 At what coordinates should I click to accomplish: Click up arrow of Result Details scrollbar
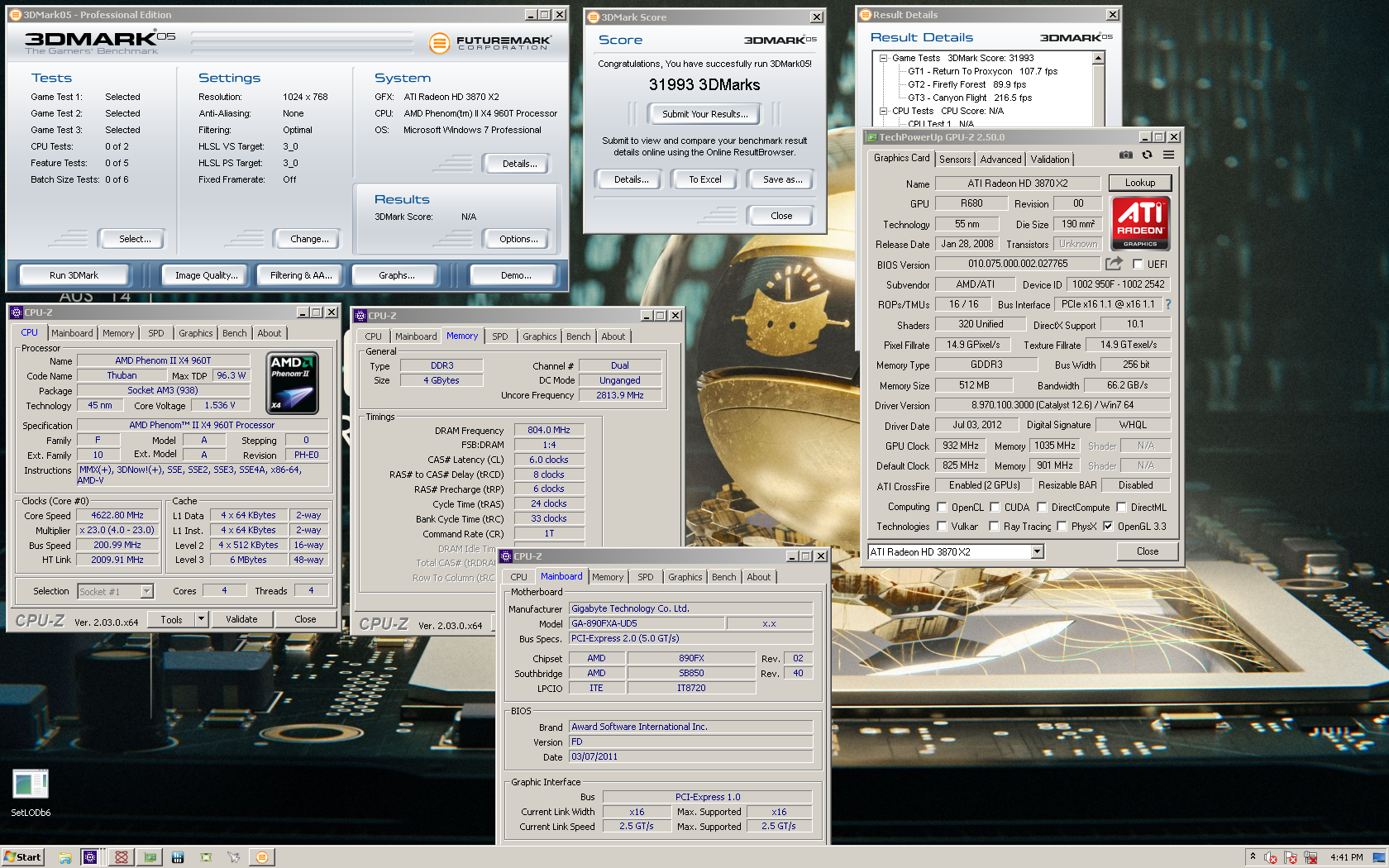pyautogui.click(x=1098, y=58)
